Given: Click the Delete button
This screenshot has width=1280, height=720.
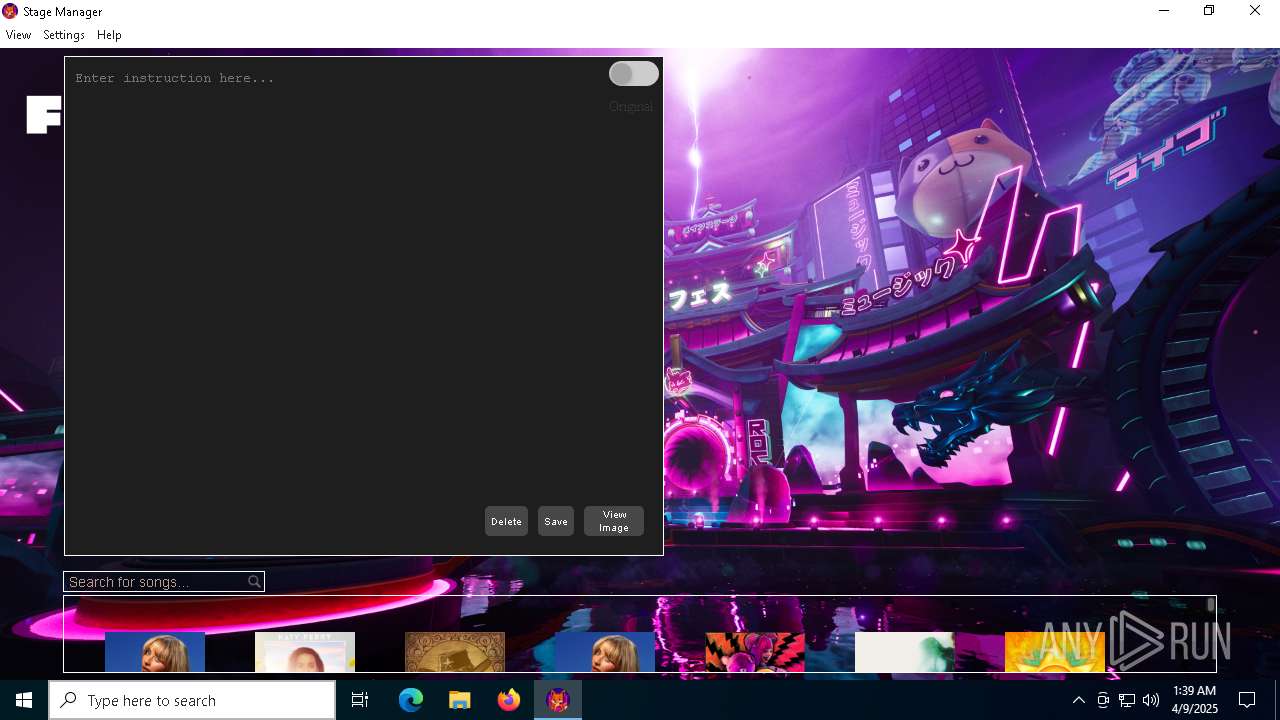Looking at the screenshot, I should [x=506, y=521].
